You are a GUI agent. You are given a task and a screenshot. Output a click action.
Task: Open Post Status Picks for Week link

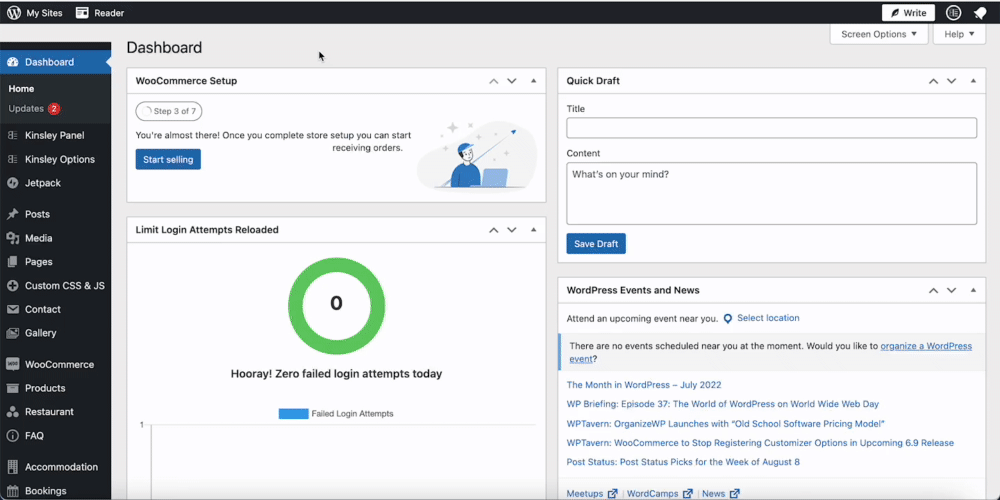click(683, 462)
